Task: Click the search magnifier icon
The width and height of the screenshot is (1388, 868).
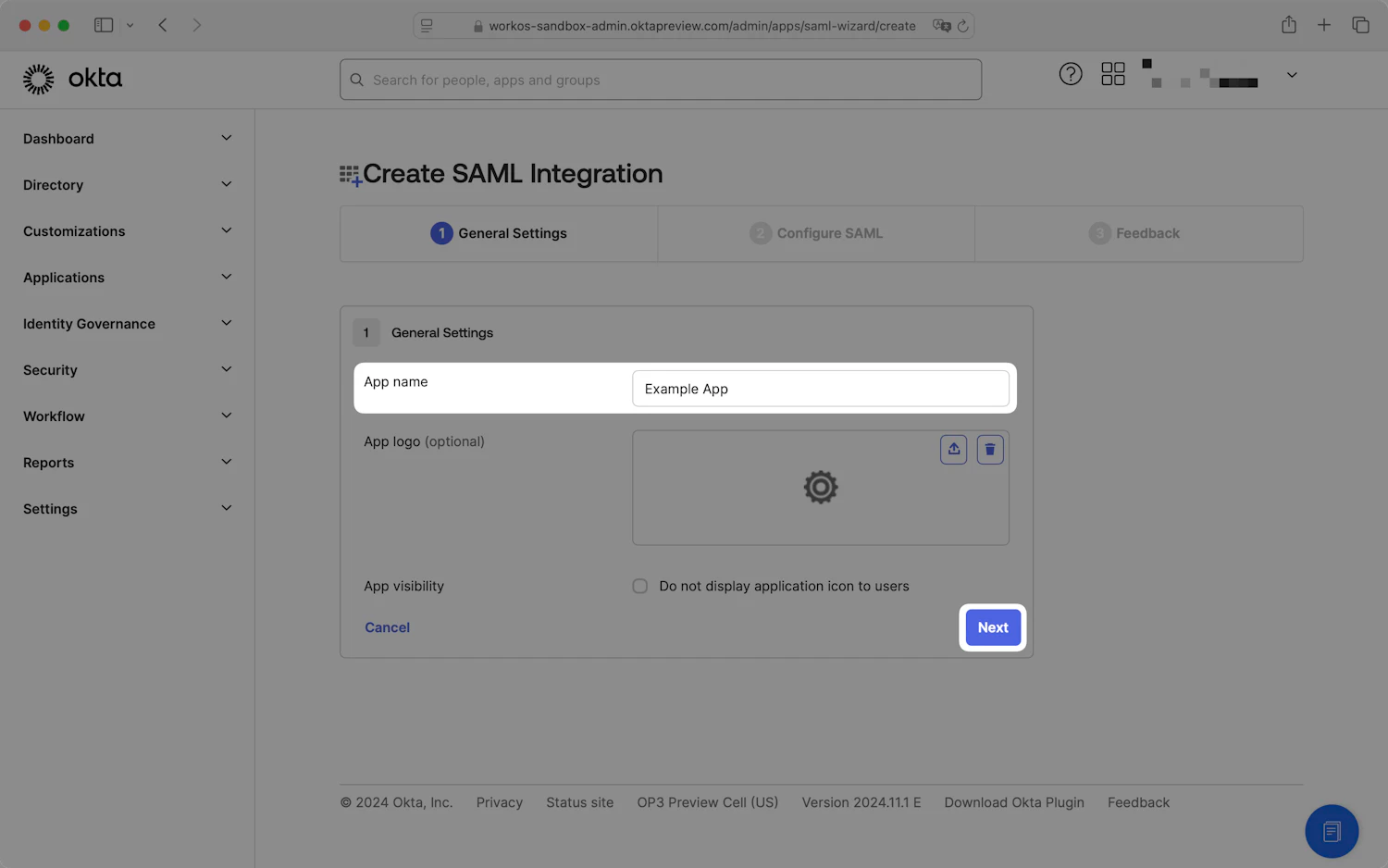Action: [357, 80]
